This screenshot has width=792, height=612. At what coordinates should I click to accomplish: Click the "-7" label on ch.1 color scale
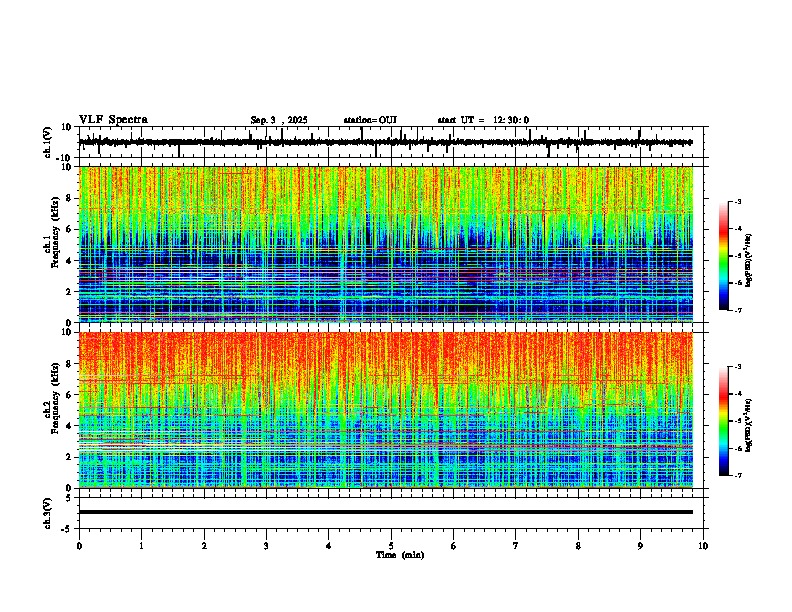[738, 310]
